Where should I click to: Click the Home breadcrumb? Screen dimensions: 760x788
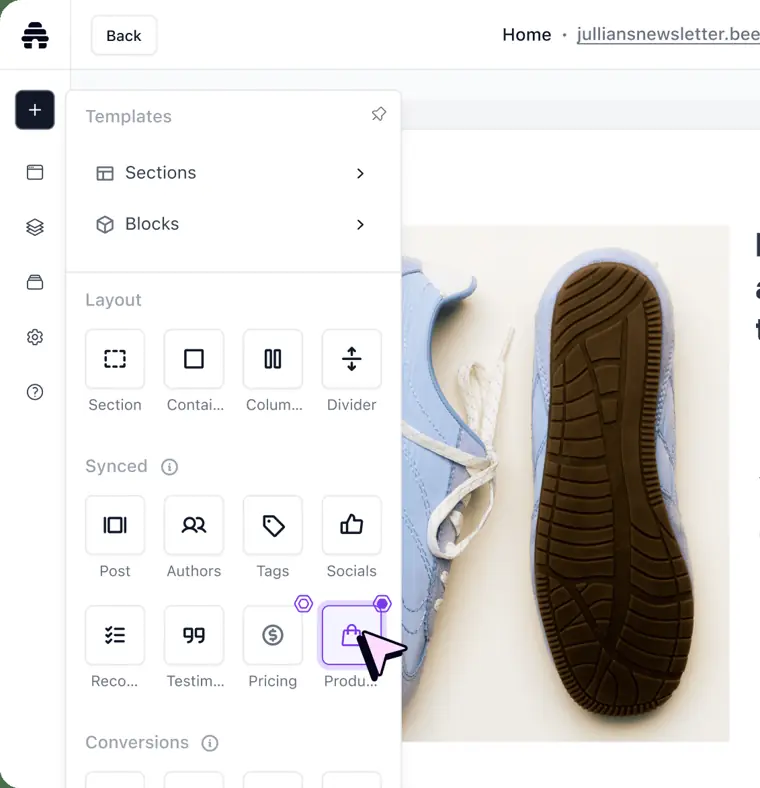tap(527, 35)
